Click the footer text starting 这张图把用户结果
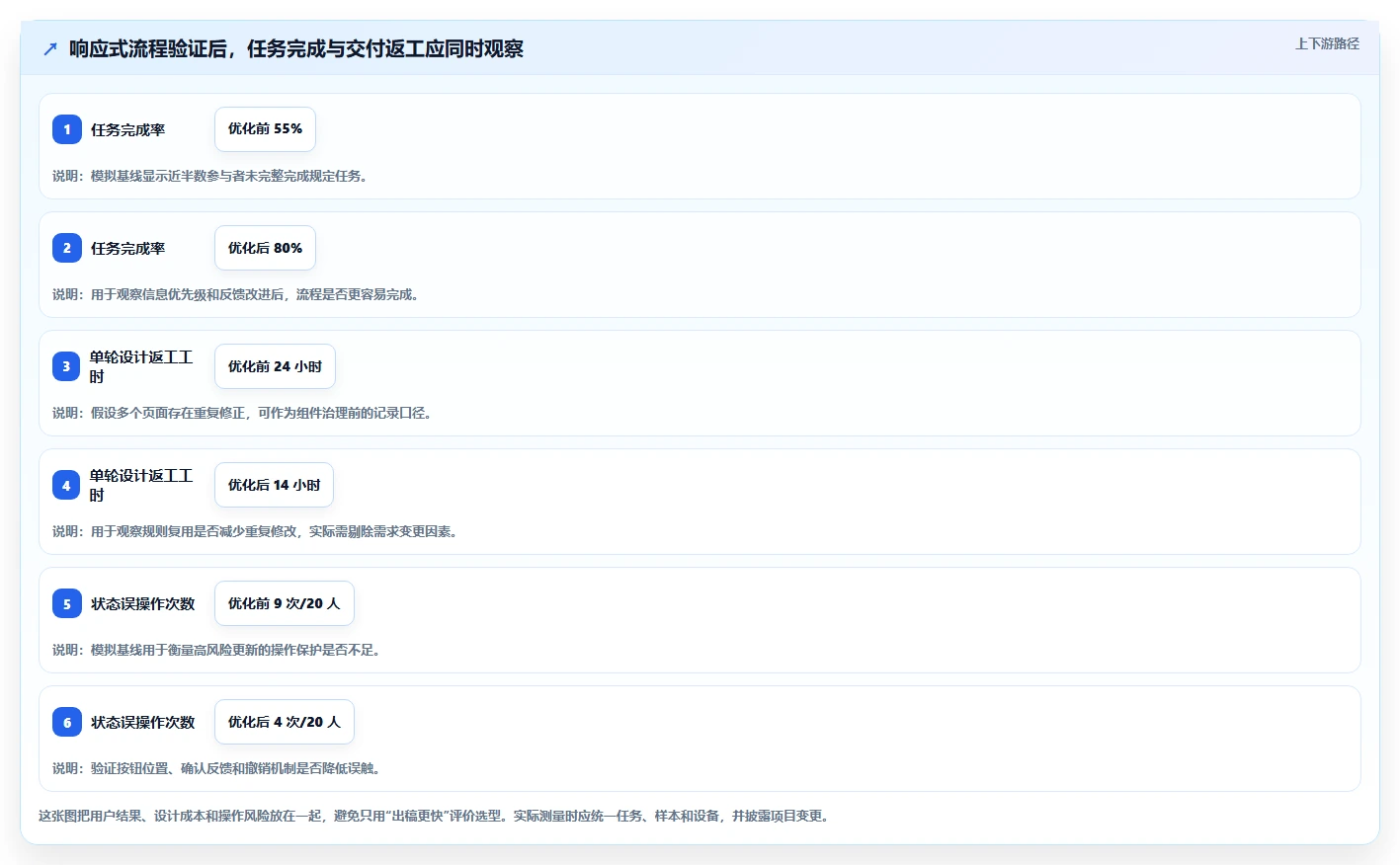Image resolution: width=1400 pixels, height=865 pixels. [436, 816]
